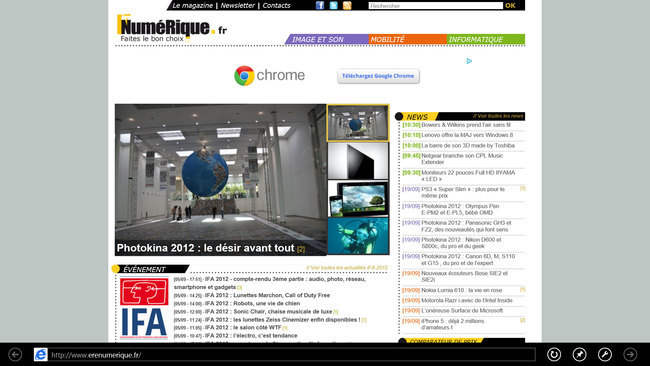
Task: Select the black TV thumbnail in the slideshow
Action: 358,161
